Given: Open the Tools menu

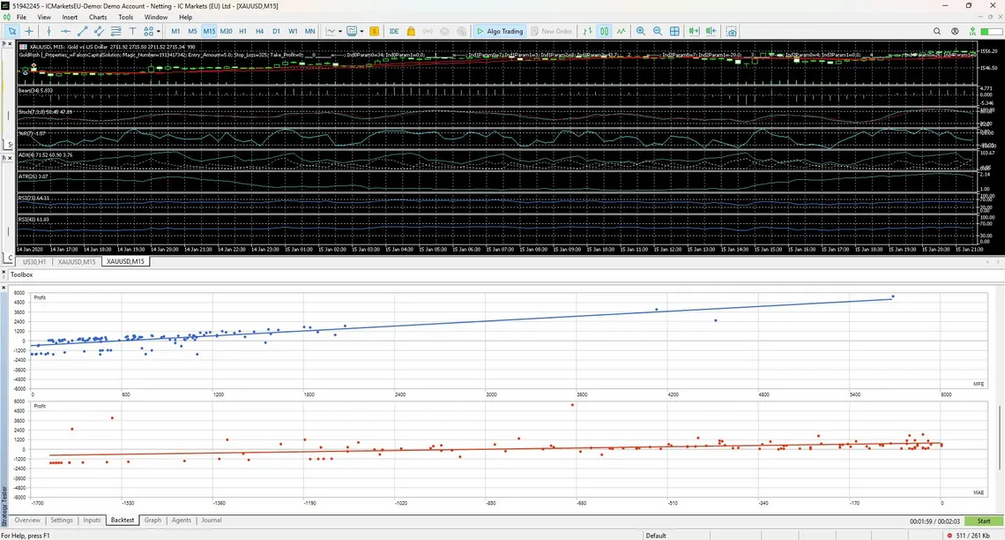Looking at the screenshot, I should pos(126,17).
